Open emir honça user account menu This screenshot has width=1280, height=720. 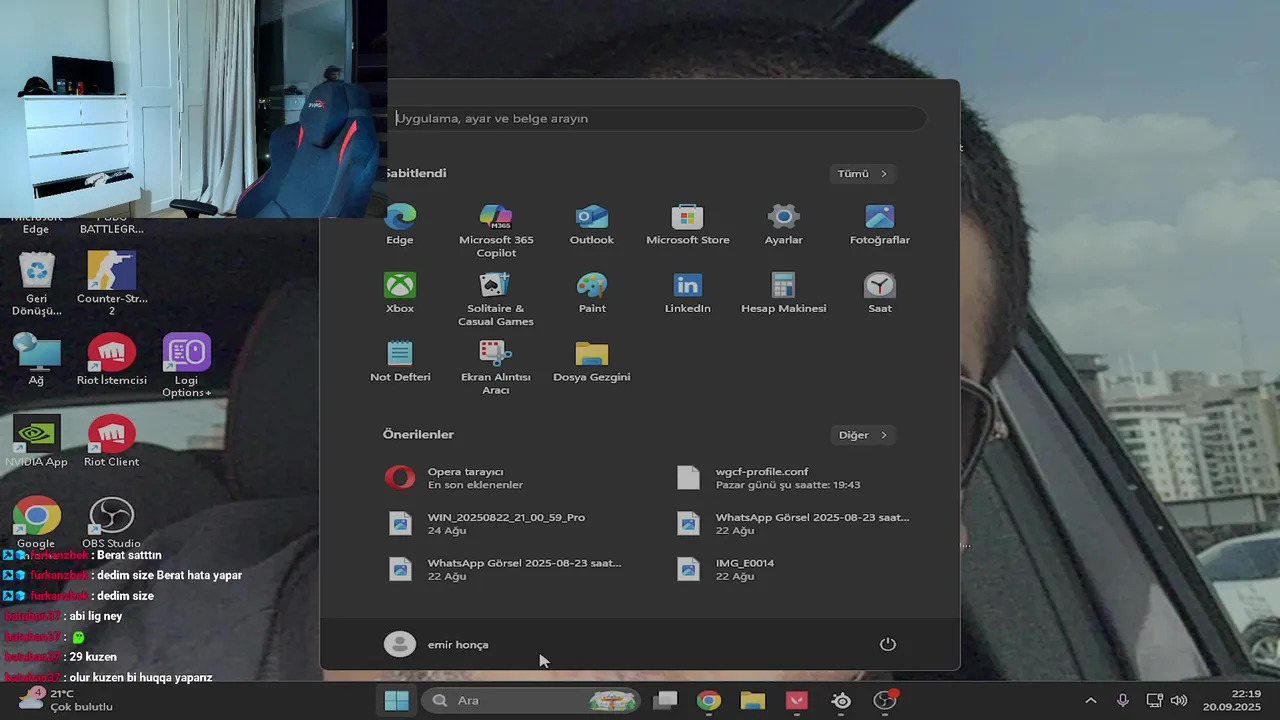[x=437, y=644]
